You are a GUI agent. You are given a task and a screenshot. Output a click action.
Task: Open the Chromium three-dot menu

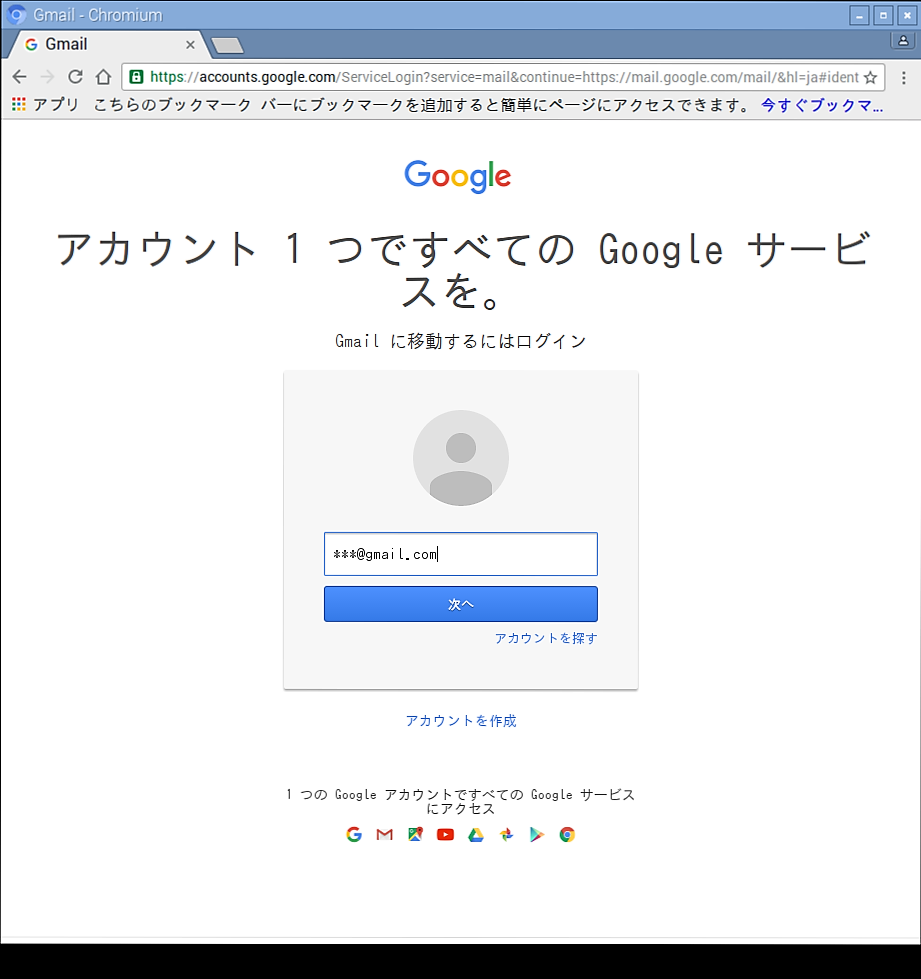coord(904,77)
